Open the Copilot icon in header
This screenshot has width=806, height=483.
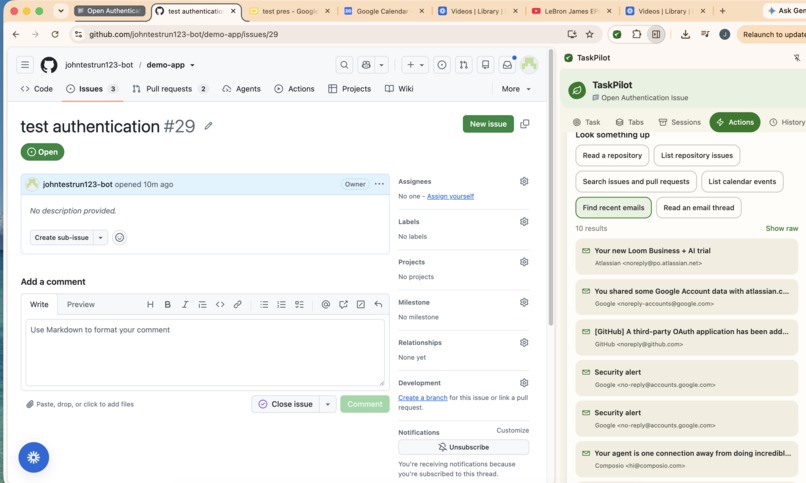pos(366,65)
